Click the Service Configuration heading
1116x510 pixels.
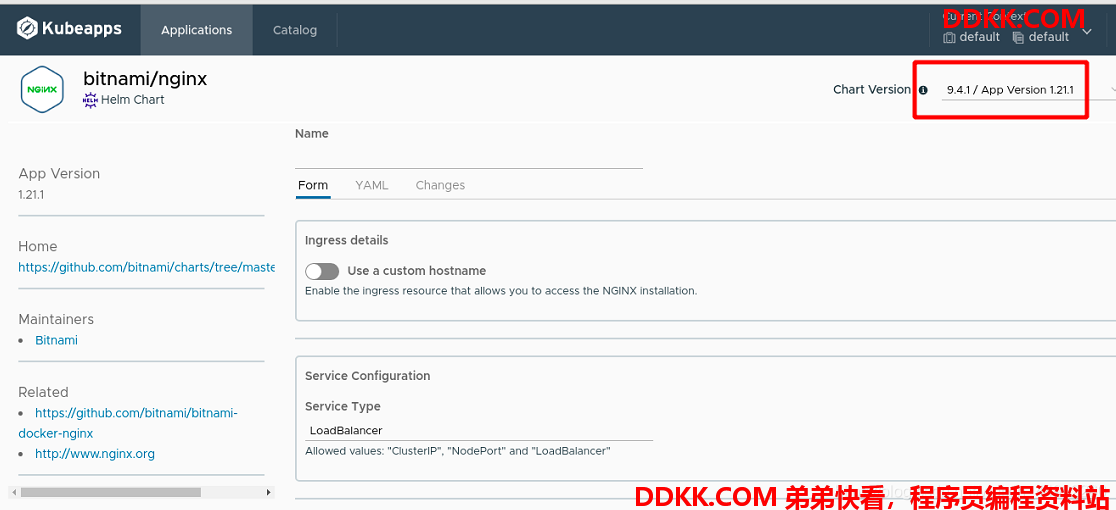(367, 376)
